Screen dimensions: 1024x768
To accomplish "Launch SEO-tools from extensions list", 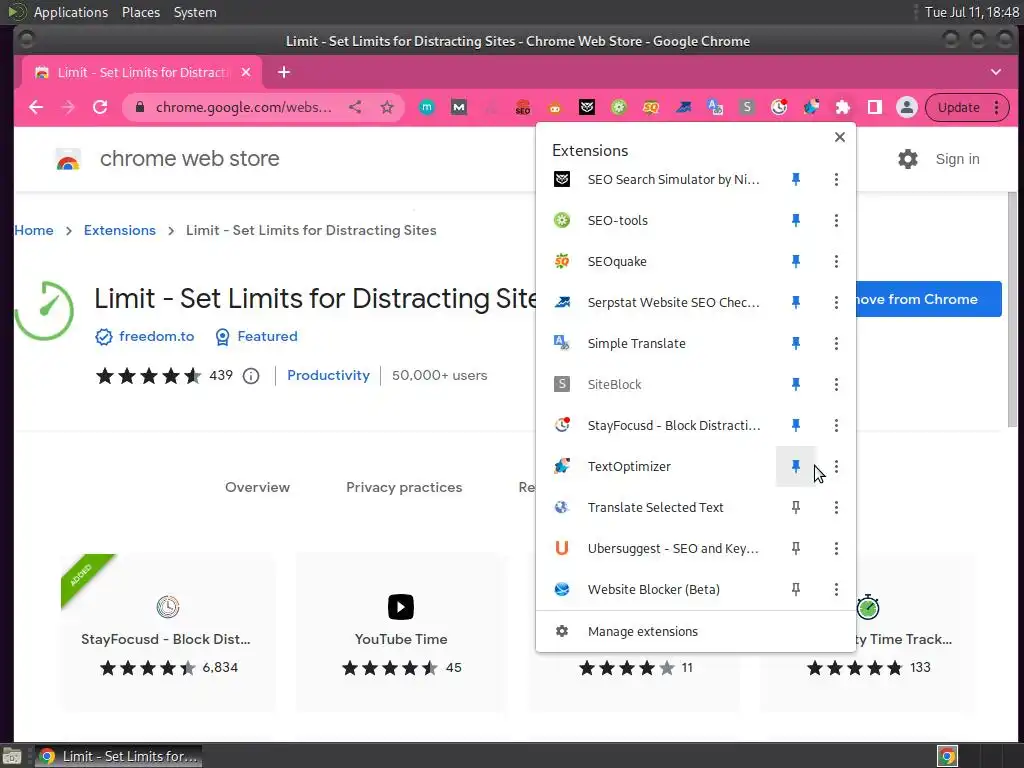I will pyautogui.click(x=656, y=220).
